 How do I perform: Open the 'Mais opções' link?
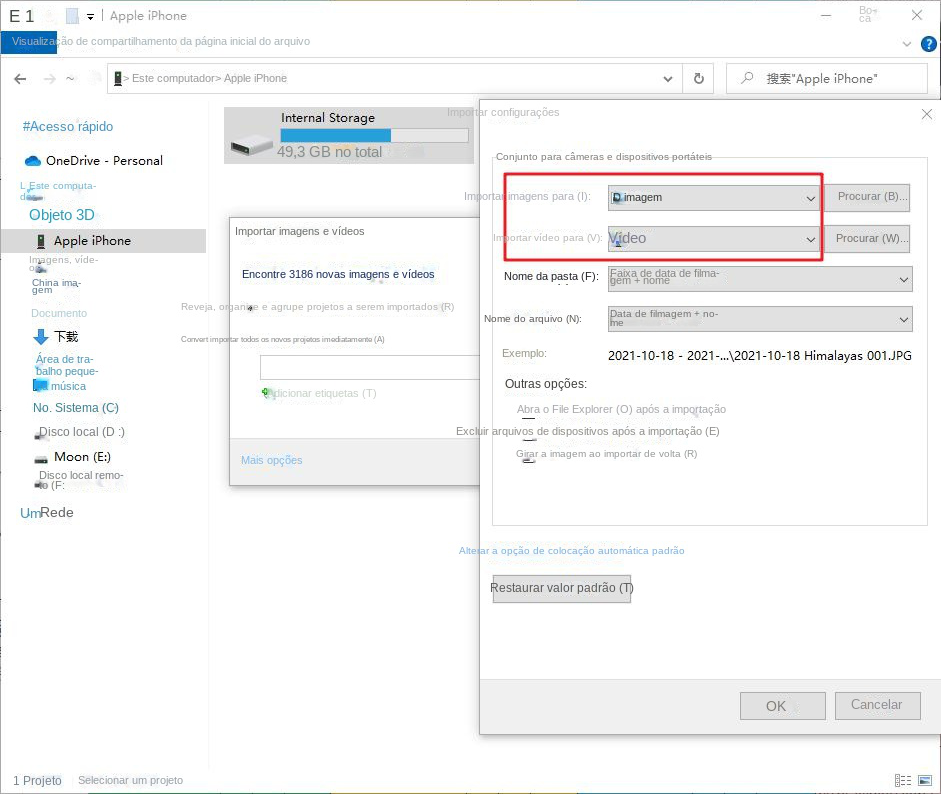(x=272, y=460)
